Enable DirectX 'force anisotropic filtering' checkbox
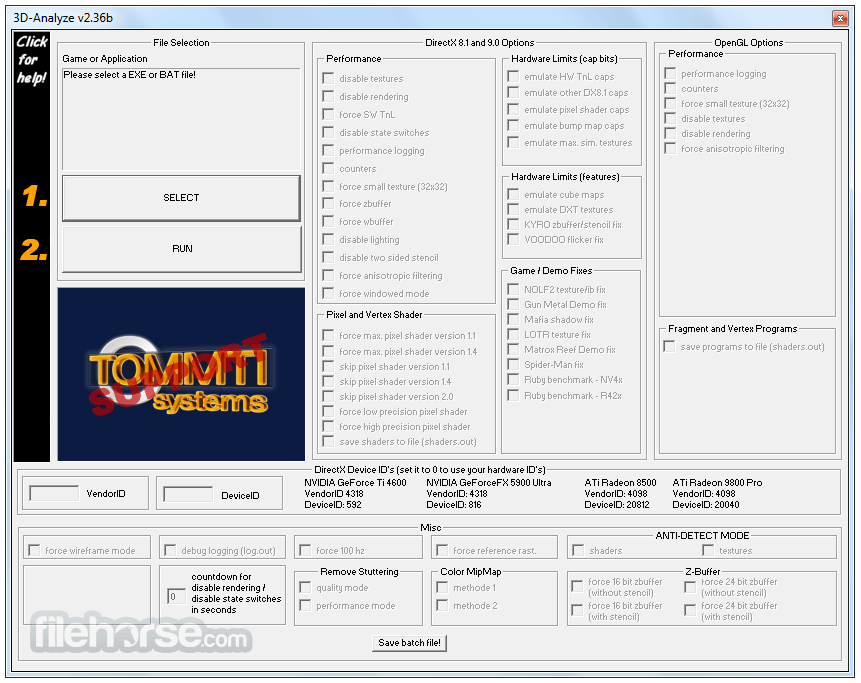Screen dimensions: 861x683 coord(328,275)
